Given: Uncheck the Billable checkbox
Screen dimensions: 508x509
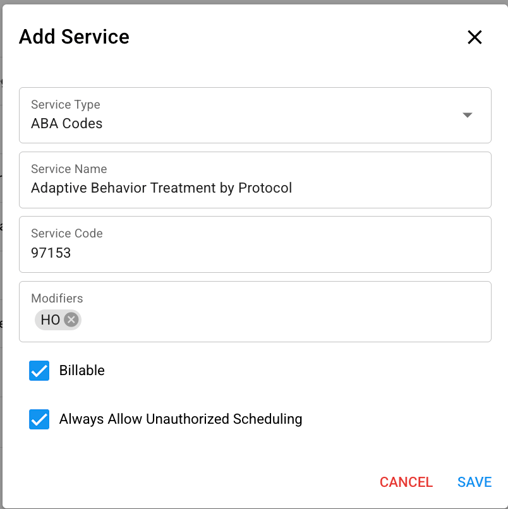Looking at the screenshot, I should (x=39, y=371).
